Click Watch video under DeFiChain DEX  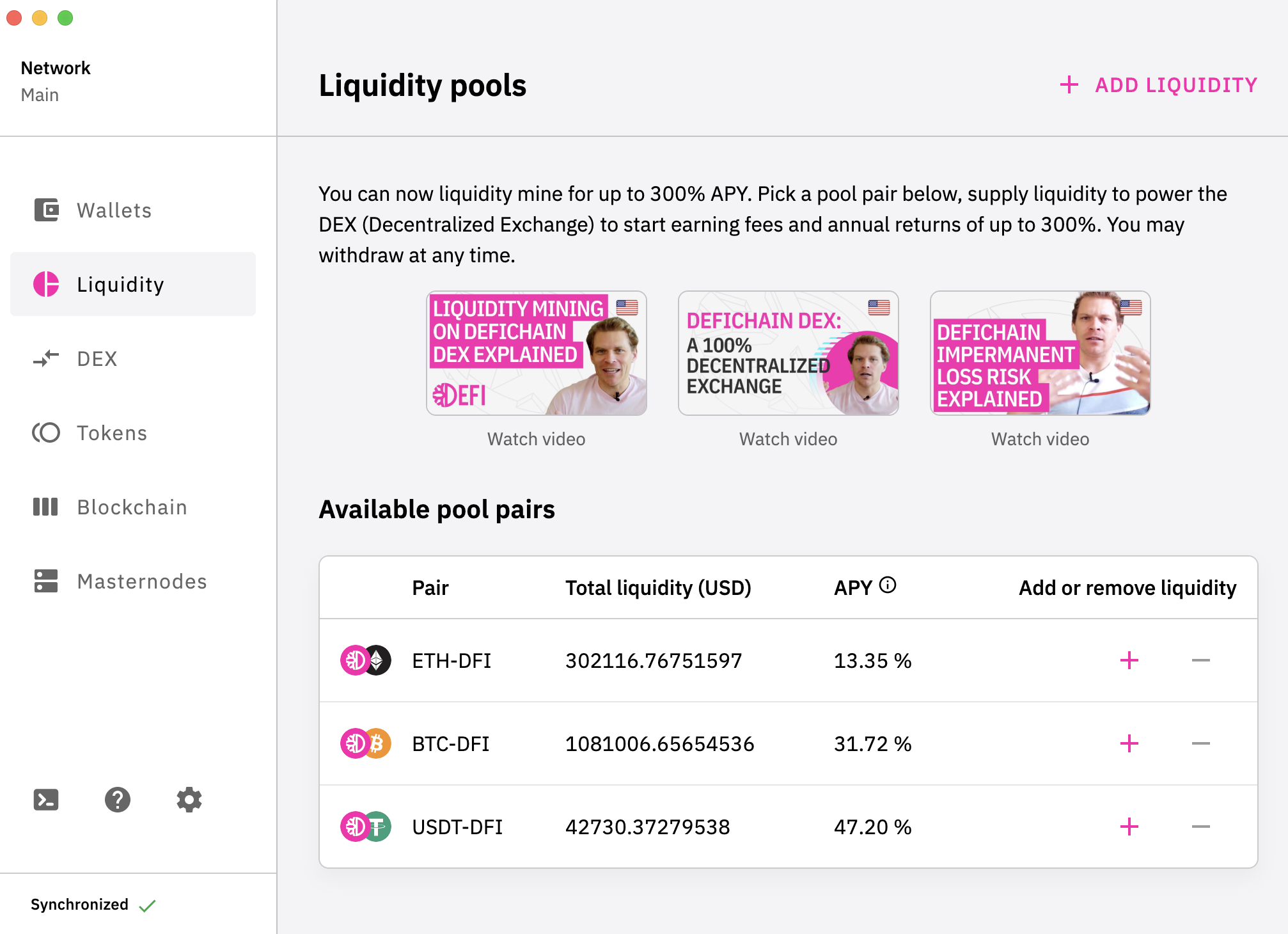click(788, 439)
